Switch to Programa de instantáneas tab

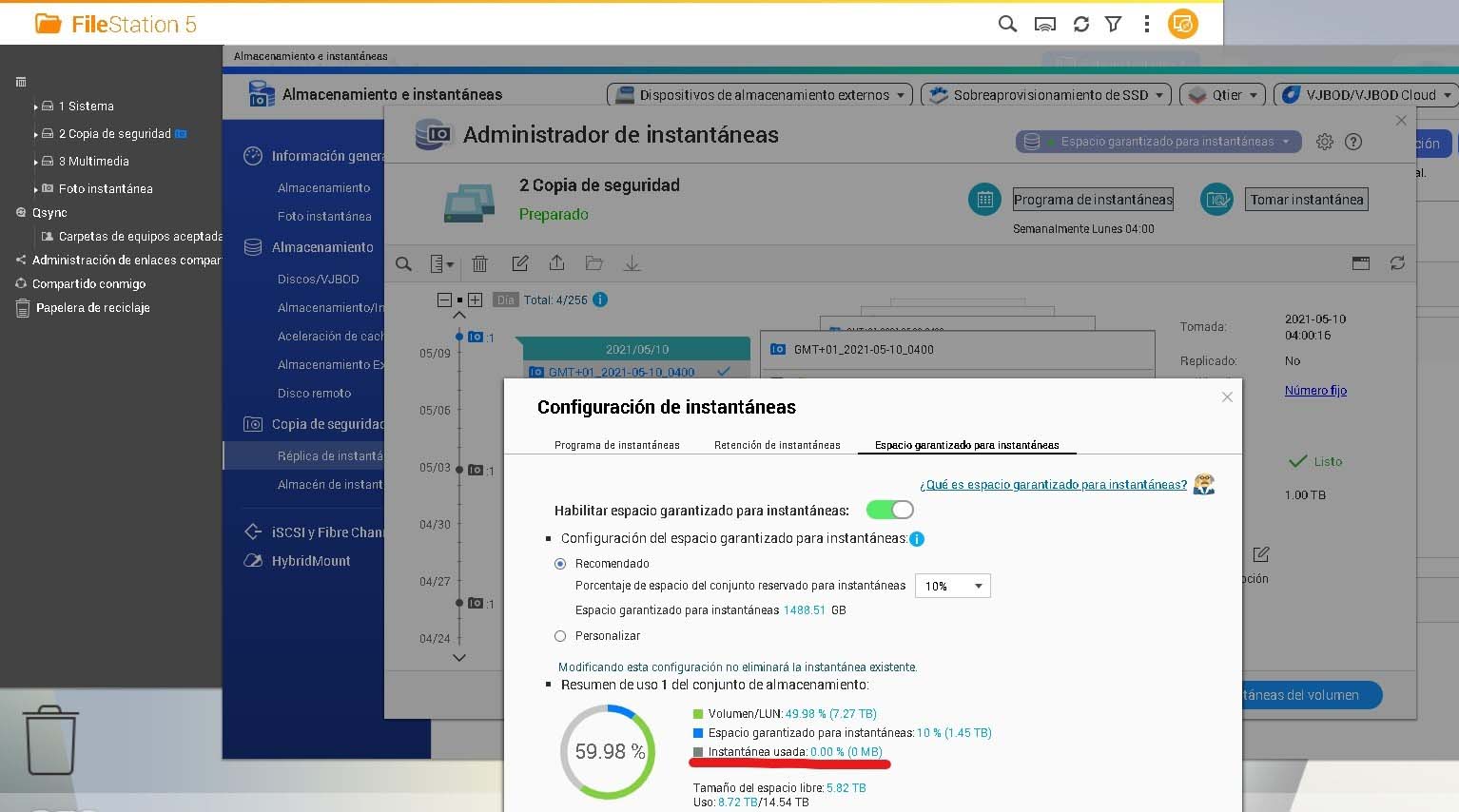pyautogui.click(x=616, y=445)
